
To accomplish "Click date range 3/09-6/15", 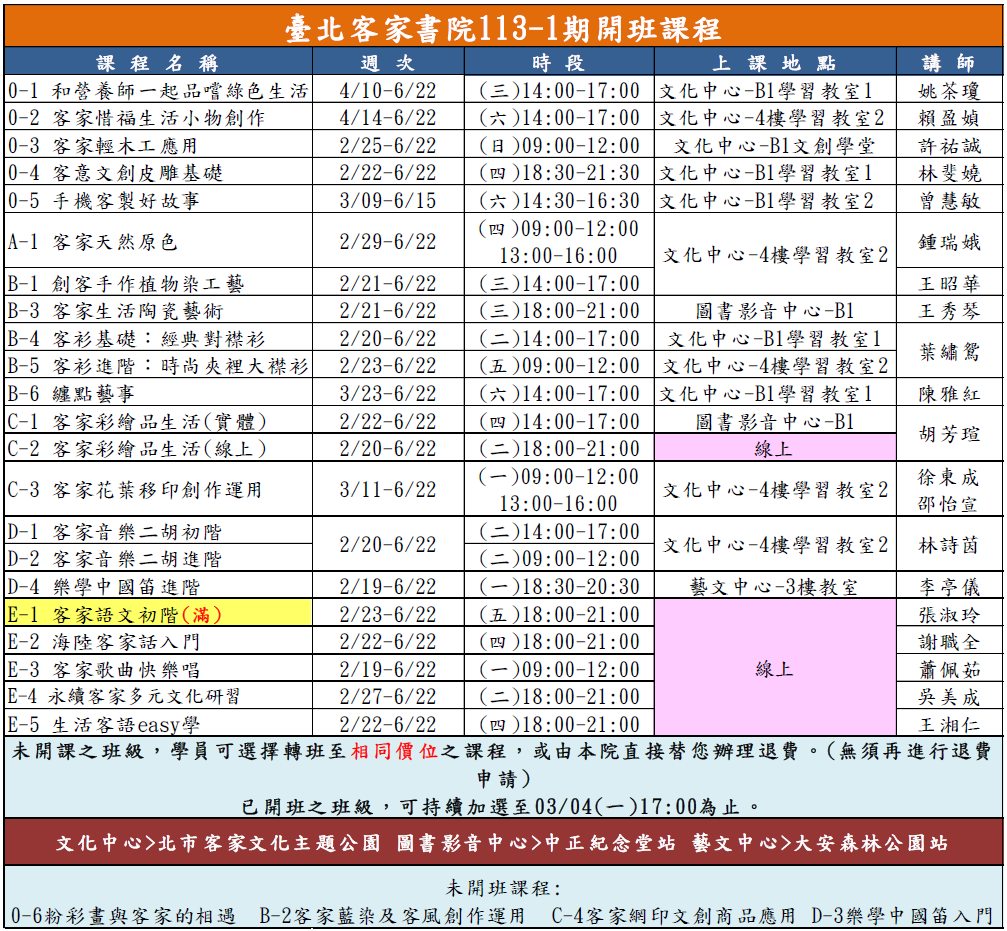I will [388, 200].
